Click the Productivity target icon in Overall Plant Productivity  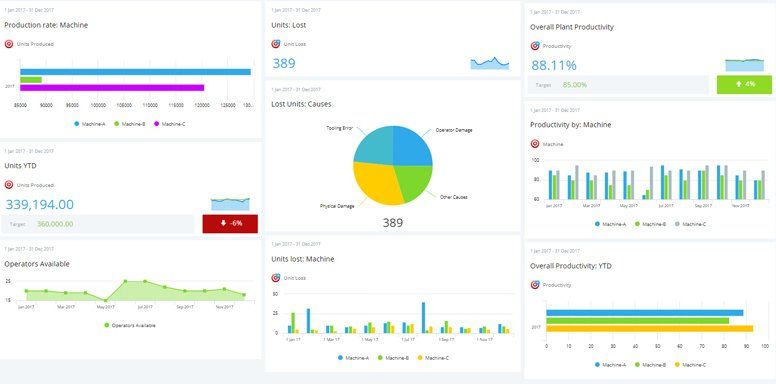pyautogui.click(x=535, y=46)
